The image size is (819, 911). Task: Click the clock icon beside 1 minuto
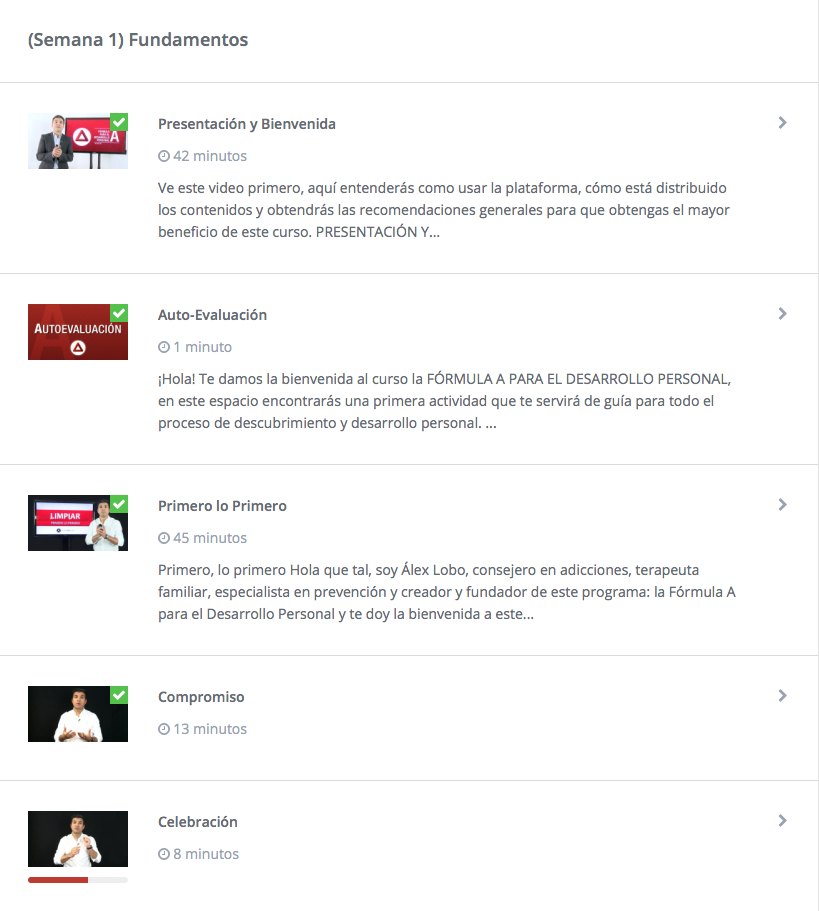[164, 347]
